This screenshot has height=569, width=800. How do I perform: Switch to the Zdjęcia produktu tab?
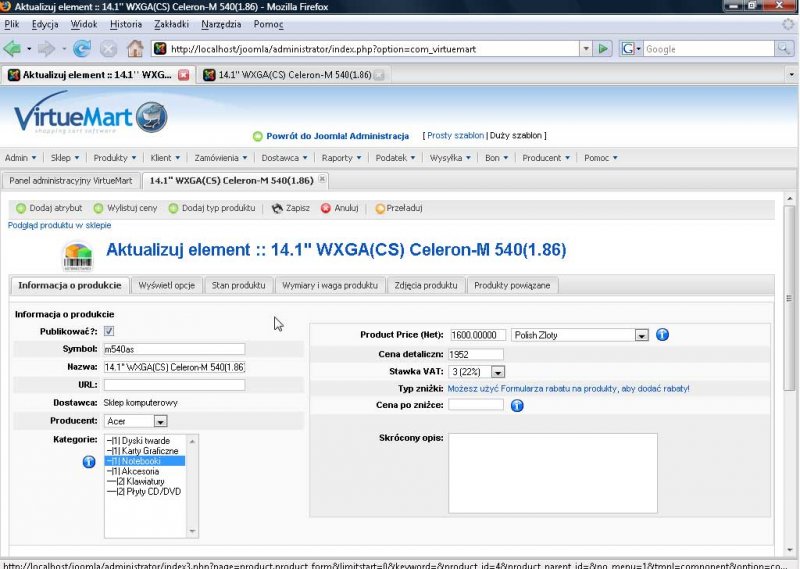click(425, 285)
